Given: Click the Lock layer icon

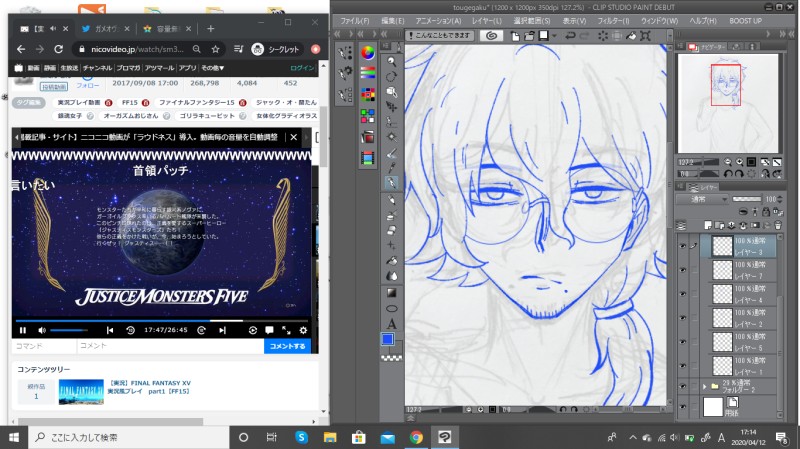Looking at the screenshot, I should [766, 212].
